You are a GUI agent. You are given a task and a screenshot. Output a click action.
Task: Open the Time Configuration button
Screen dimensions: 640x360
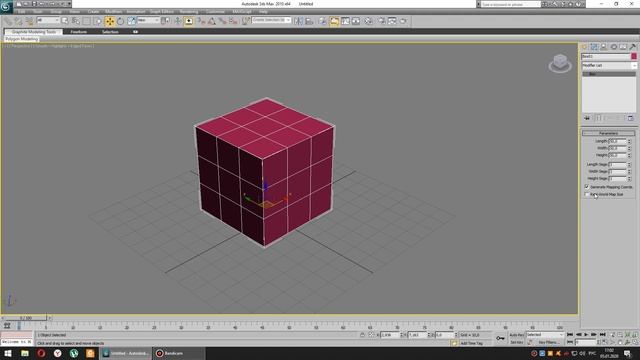605,342
